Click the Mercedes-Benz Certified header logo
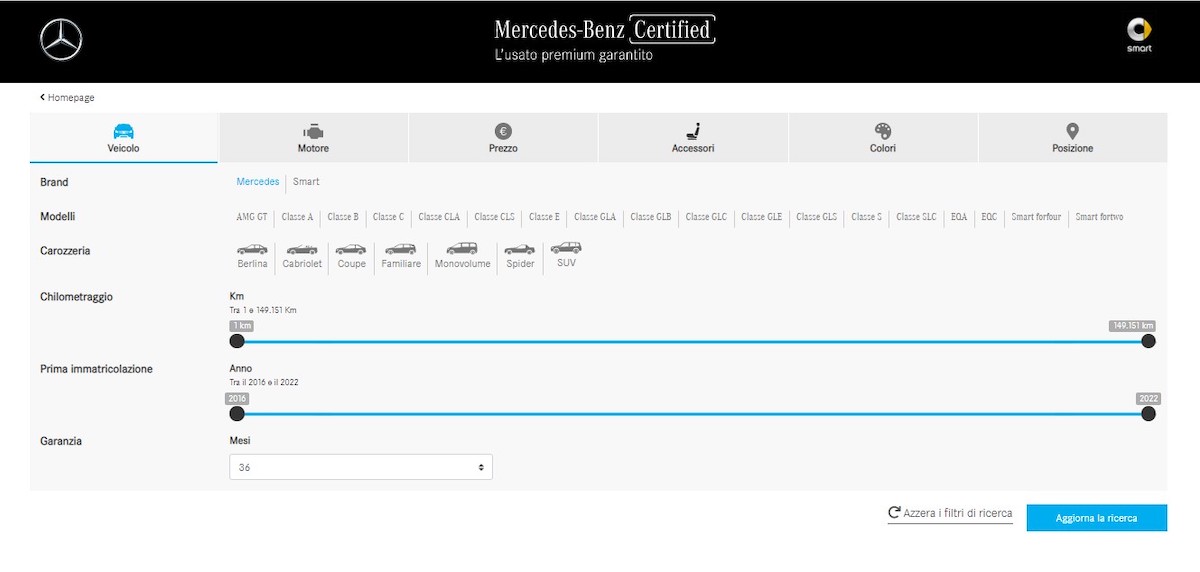The width and height of the screenshot is (1200, 572). [x=605, y=38]
